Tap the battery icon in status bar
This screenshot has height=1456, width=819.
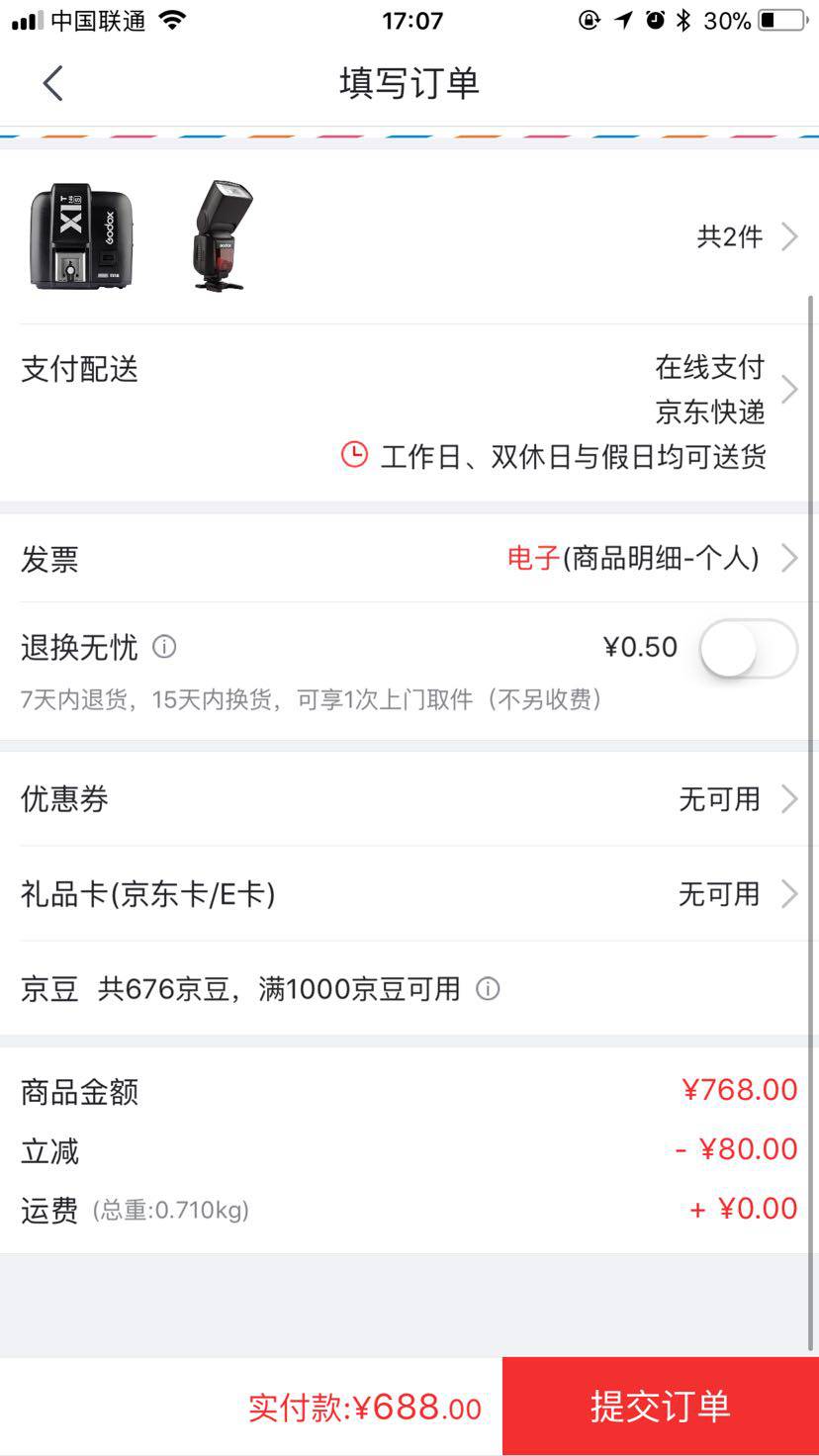click(782, 21)
